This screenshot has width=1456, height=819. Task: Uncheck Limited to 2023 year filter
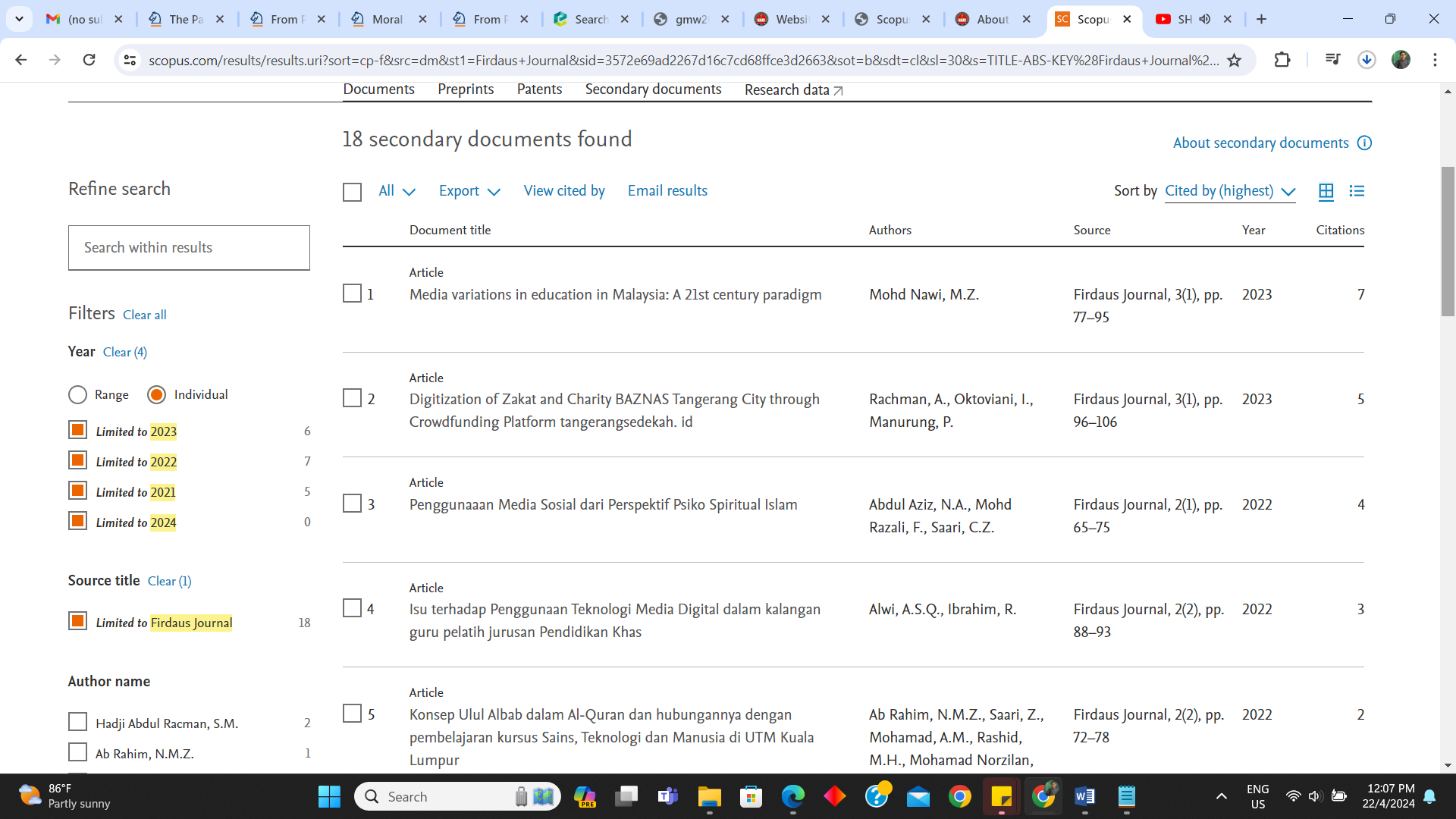[x=77, y=430]
